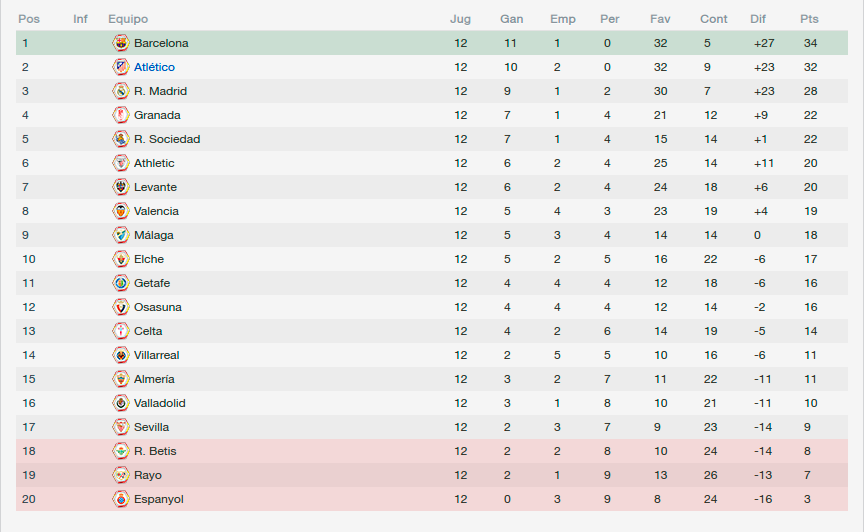Click the Sevilla badge icon
864x532 pixels.
tap(121, 427)
